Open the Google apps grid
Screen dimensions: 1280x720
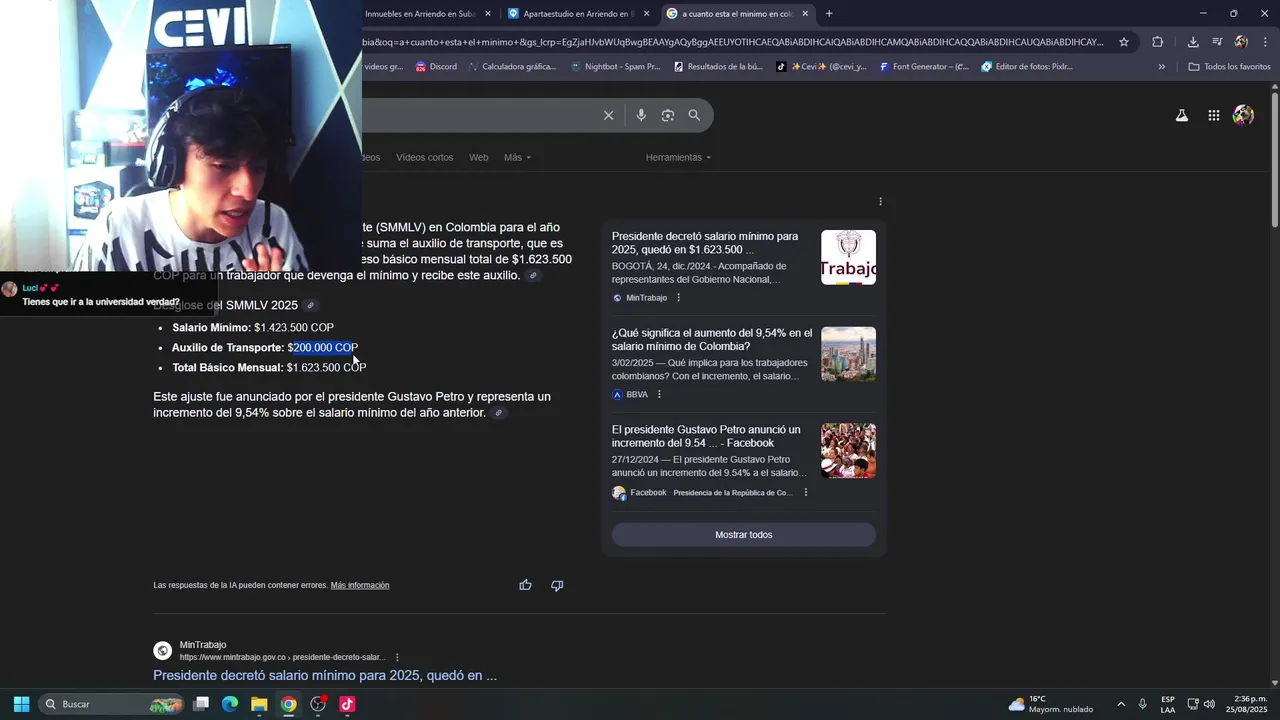[1213, 116]
